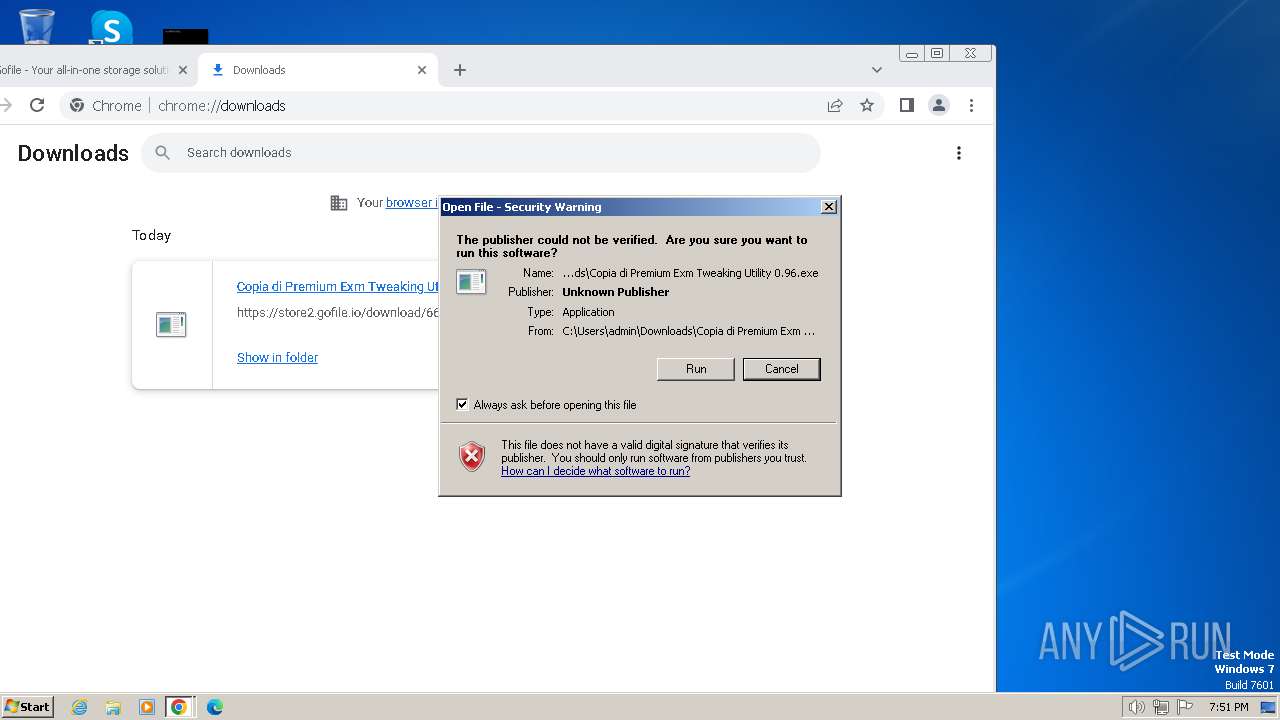Click Run in the Security Warning dialog
Image resolution: width=1280 pixels, height=720 pixels.
click(696, 369)
